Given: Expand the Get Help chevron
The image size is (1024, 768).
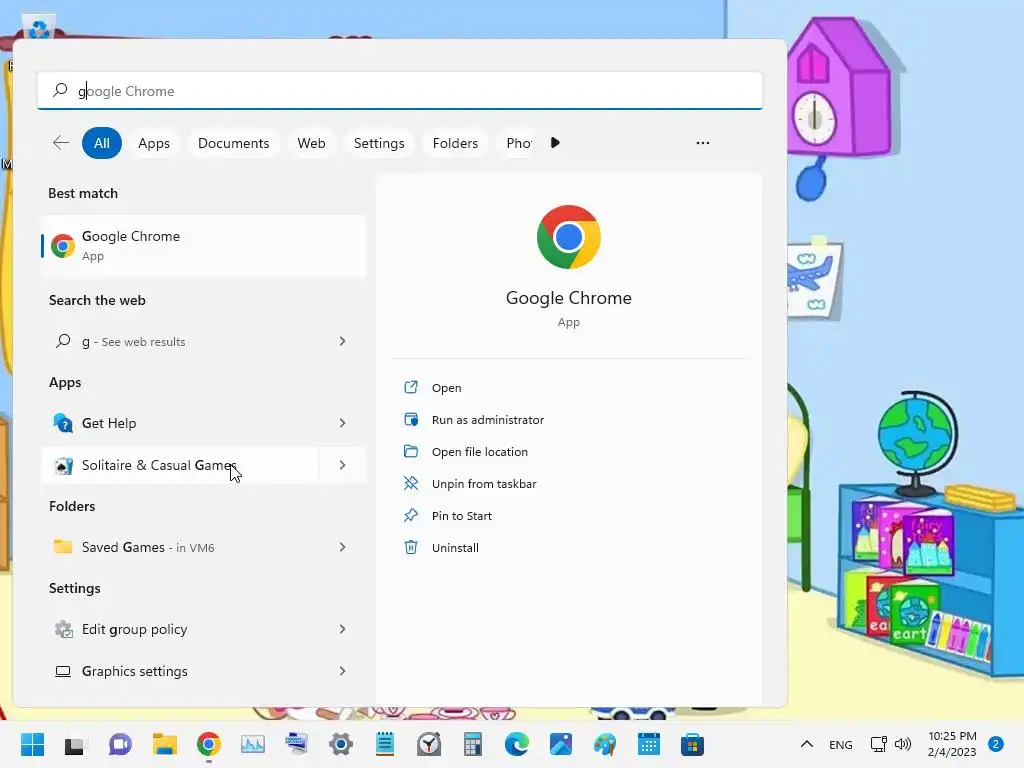Looking at the screenshot, I should coord(342,423).
